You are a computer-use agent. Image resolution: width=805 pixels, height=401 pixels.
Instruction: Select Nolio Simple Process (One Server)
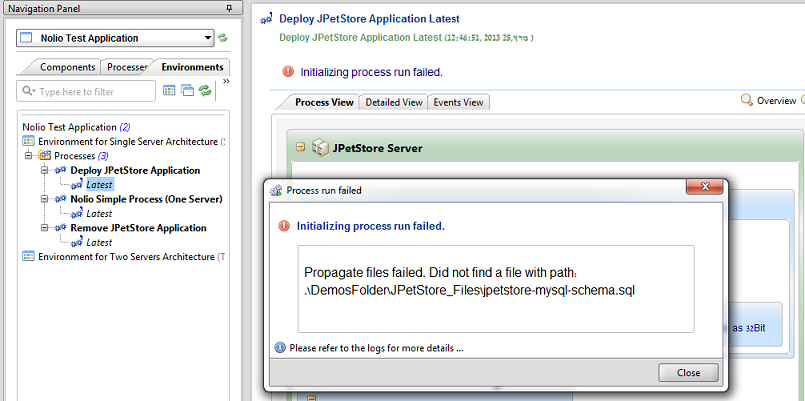146,199
